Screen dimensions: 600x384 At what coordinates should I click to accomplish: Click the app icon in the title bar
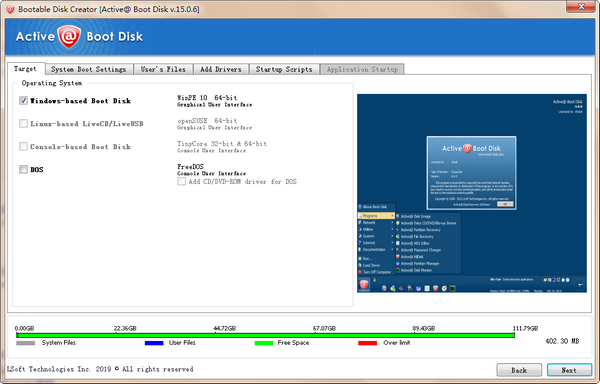[x=10, y=9]
